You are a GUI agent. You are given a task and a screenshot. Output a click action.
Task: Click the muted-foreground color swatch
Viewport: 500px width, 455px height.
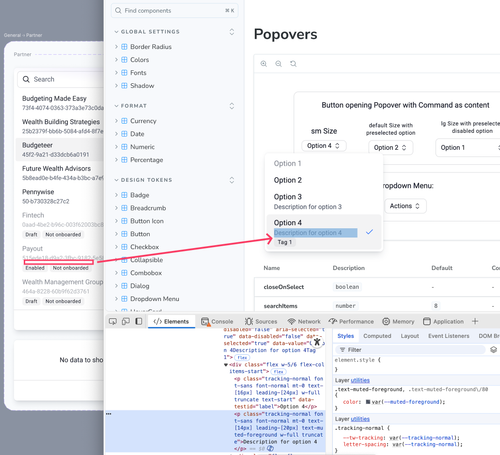368,402
